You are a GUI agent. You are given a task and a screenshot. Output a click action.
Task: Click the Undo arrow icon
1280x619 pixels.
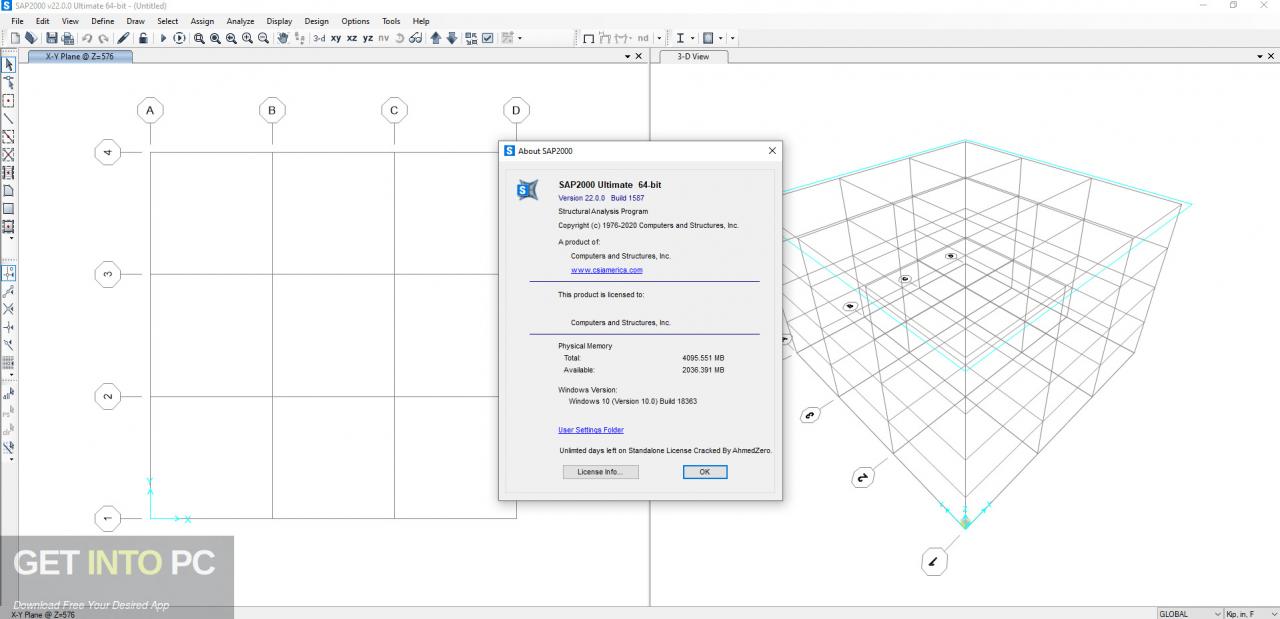tap(87, 38)
